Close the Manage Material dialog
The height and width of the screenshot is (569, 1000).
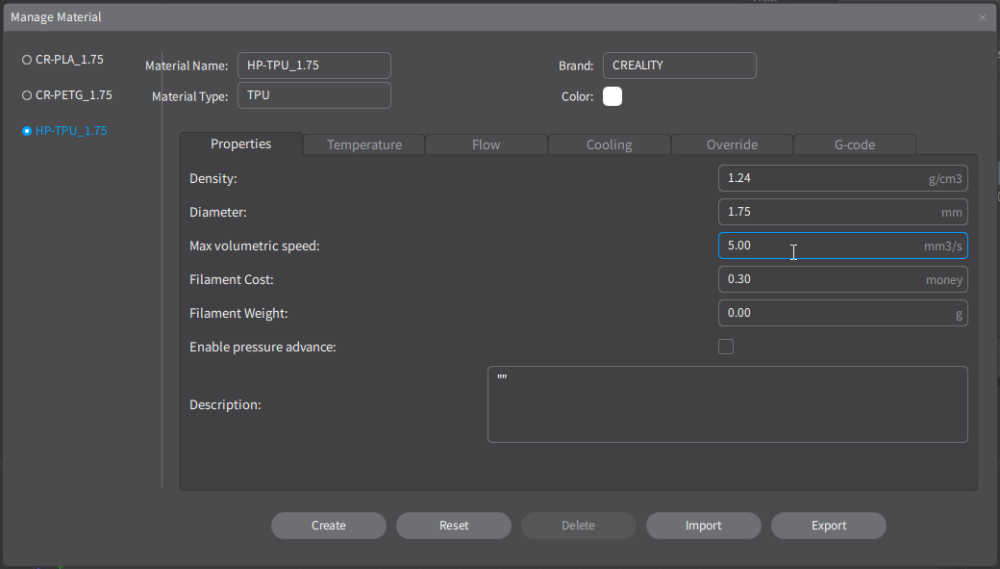(983, 17)
